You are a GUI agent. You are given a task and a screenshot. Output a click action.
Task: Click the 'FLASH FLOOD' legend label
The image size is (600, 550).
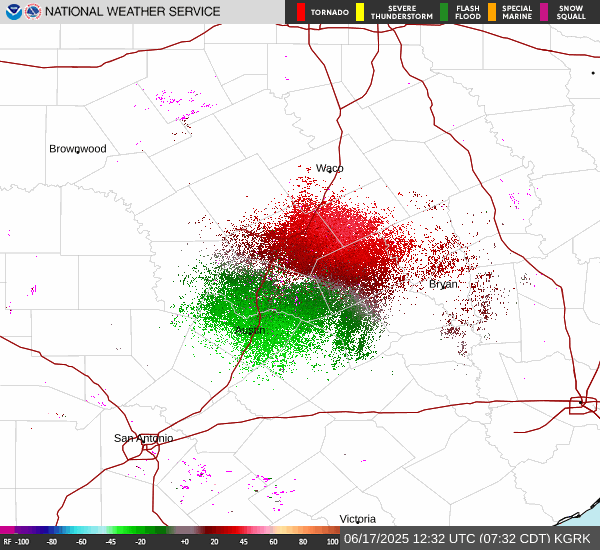(x=468, y=12)
